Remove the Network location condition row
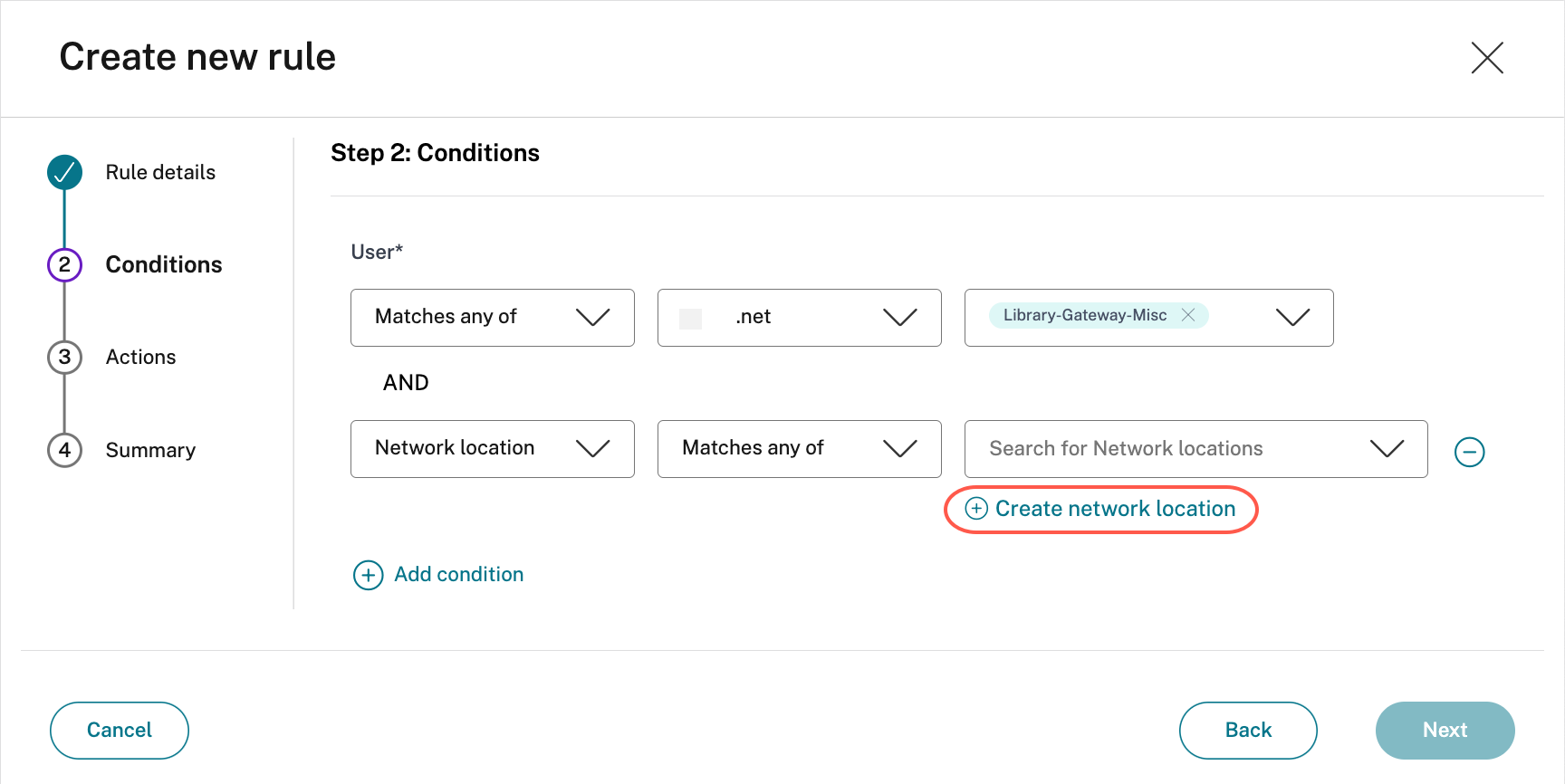This screenshot has width=1565, height=784. coord(1469,452)
